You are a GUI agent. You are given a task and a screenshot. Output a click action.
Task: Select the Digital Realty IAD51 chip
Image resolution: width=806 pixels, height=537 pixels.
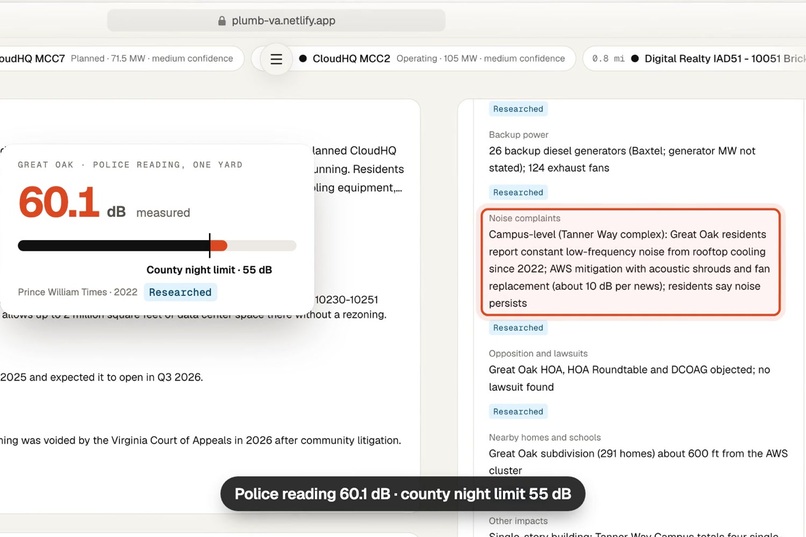tap(694, 59)
